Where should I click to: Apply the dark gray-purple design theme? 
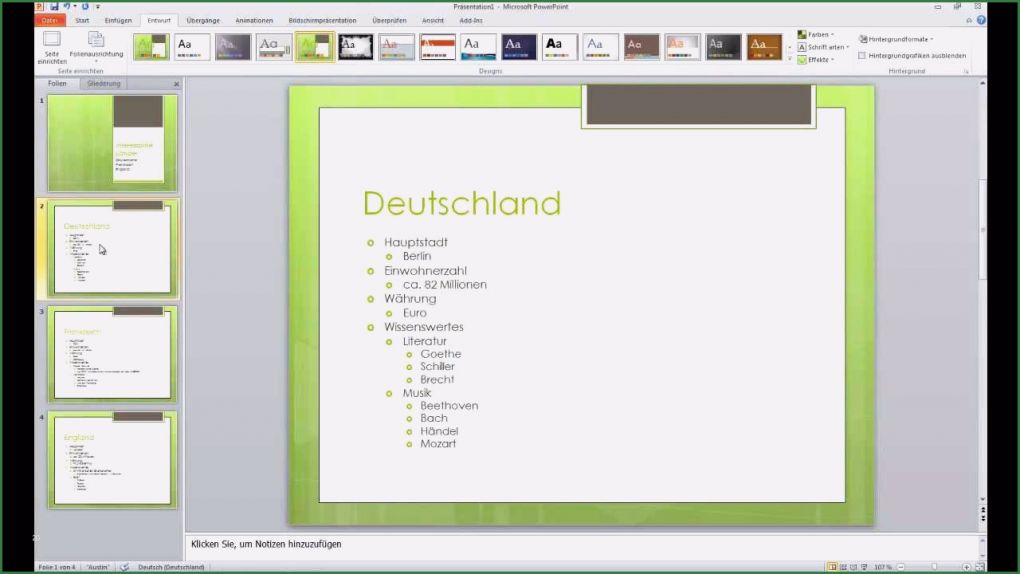click(233, 47)
